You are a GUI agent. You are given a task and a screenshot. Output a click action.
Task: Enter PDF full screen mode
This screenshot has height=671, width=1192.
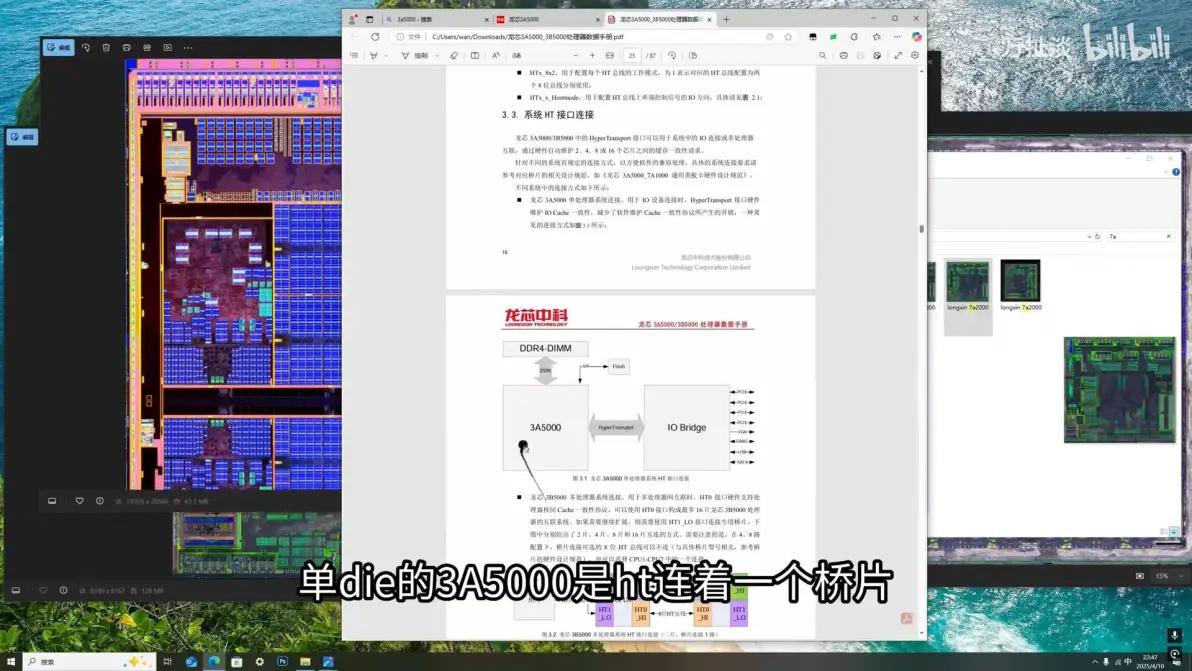[x=898, y=55]
